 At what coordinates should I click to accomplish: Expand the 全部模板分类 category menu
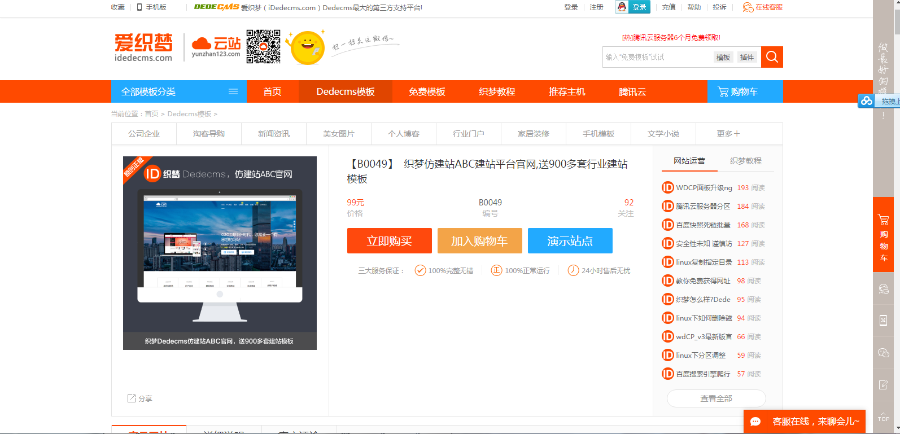pyautogui.click(x=179, y=92)
